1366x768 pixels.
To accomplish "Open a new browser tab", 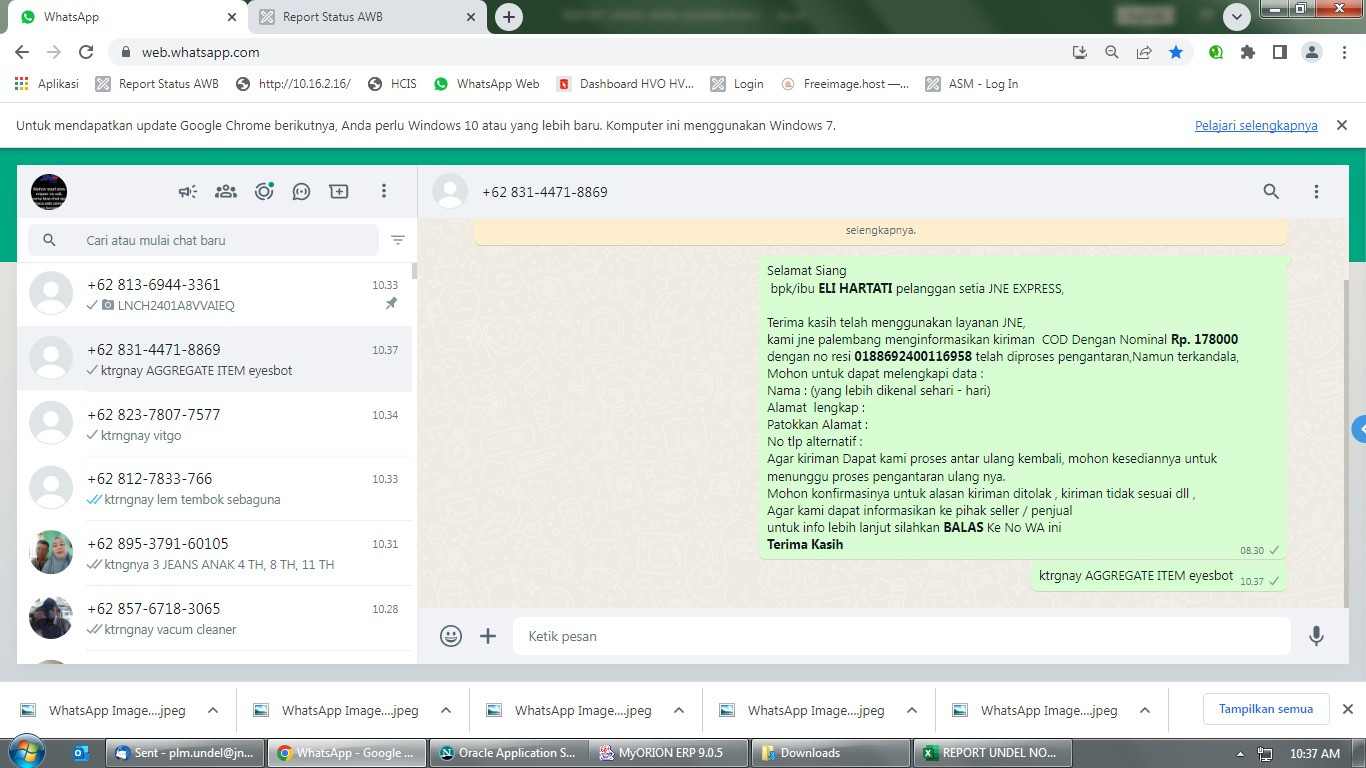I will [509, 17].
